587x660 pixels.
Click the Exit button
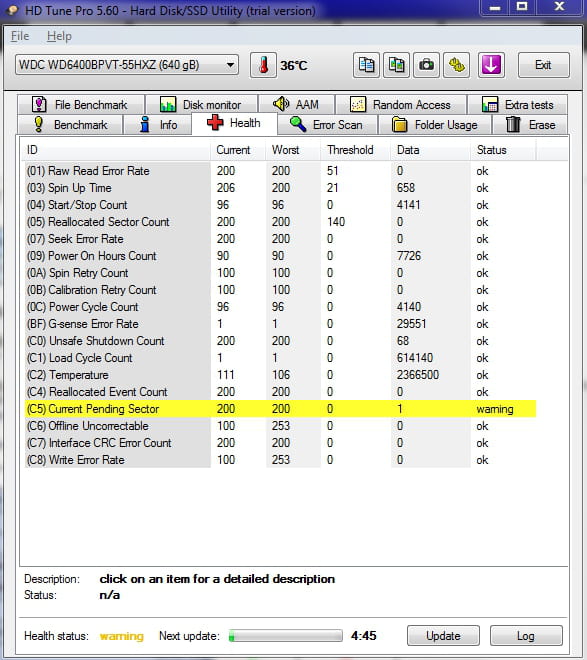coord(543,65)
